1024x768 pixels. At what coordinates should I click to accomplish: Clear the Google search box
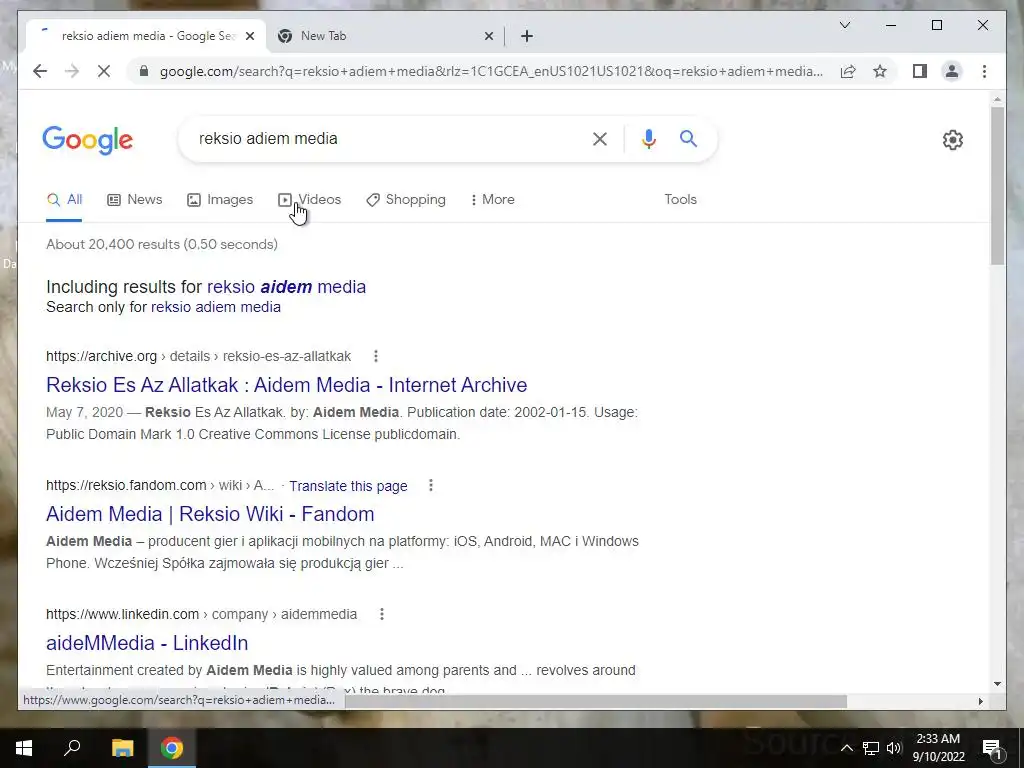[x=600, y=139]
